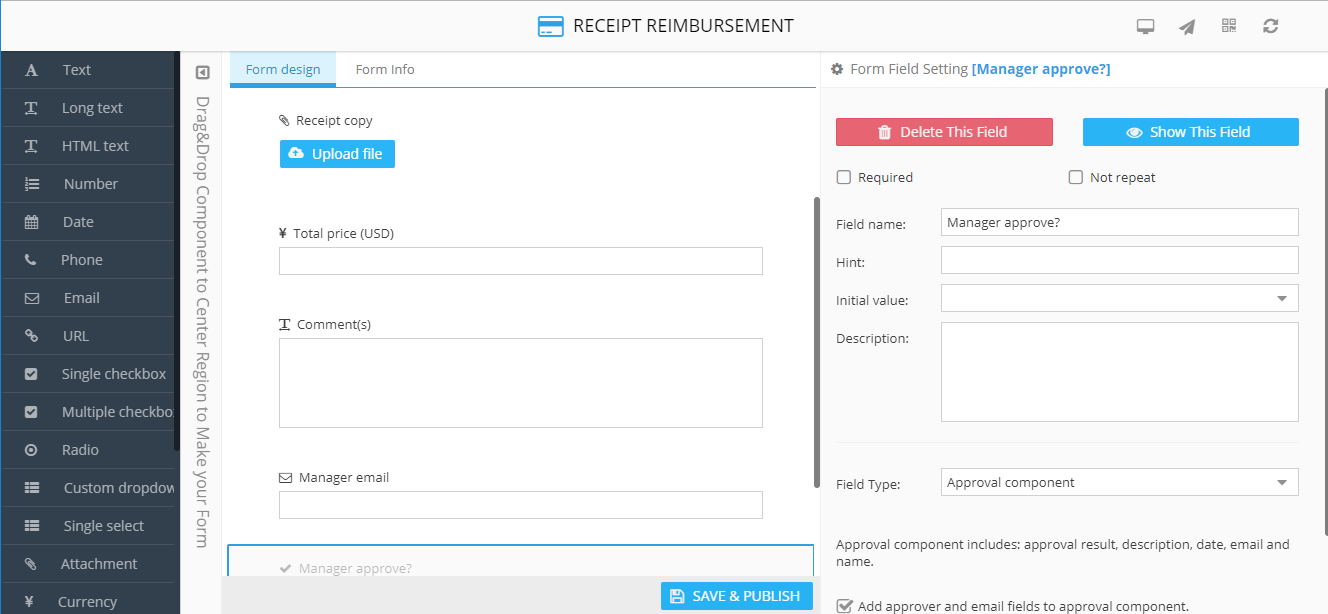
Task: Click the SAVE & PUBLISH button
Action: click(x=736, y=596)
